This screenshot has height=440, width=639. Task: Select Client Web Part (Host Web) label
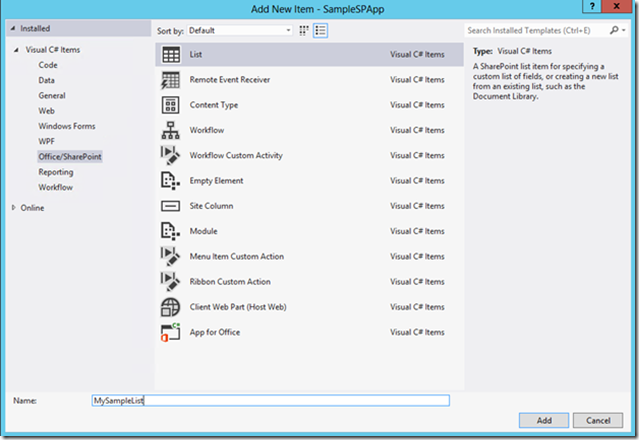[238, 307]
